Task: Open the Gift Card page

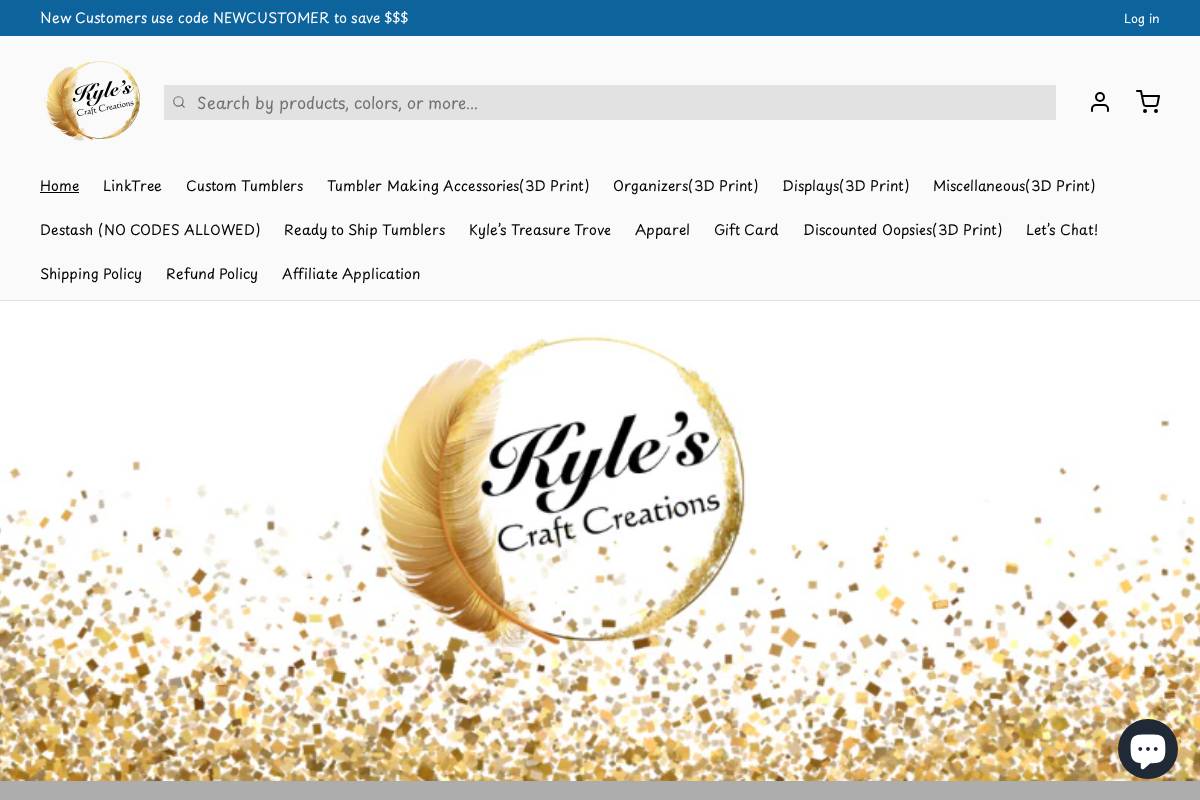Action: click(746, 230)
